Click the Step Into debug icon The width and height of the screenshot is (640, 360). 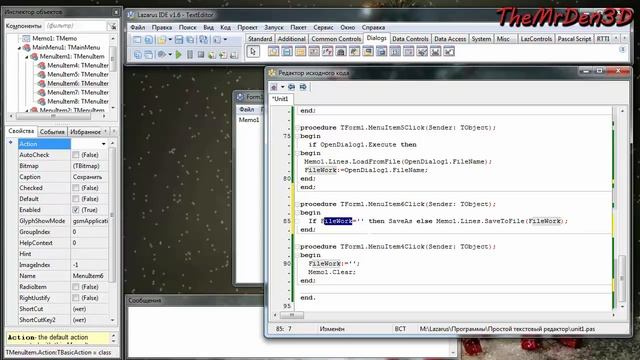pyautogui.click(x=212, y=54)
